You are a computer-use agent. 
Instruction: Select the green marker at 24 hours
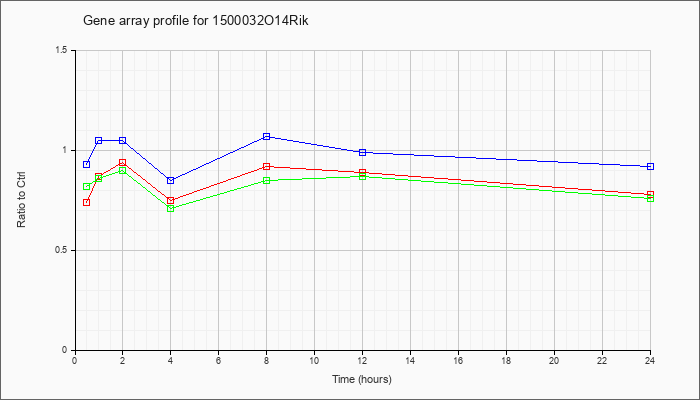[650, 198]
